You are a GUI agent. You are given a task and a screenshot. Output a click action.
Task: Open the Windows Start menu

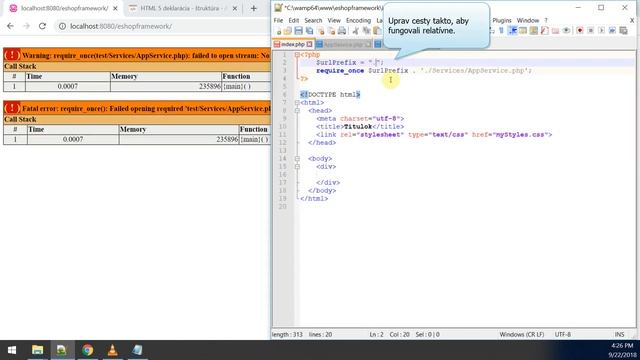click(x=12, y=350)
